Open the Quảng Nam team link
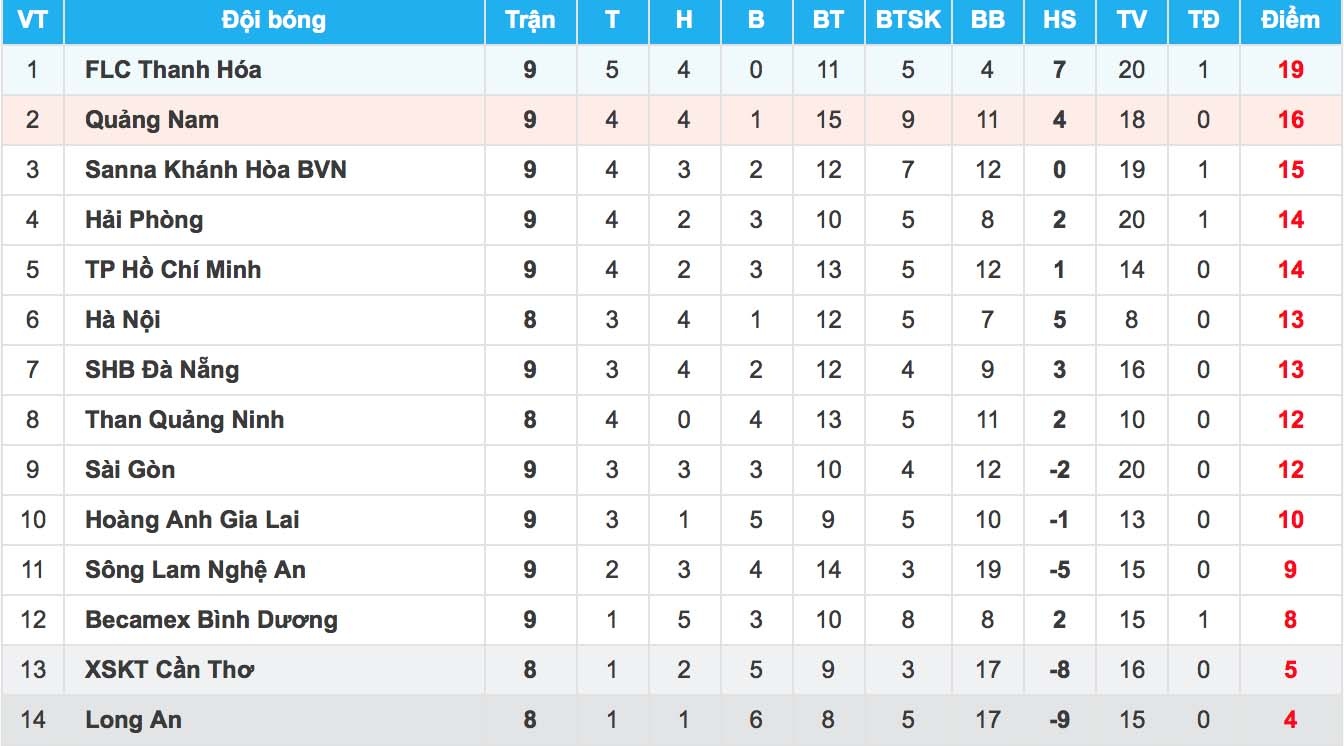Viewport: 1344px width, 746px height. (x=151, y=120)
